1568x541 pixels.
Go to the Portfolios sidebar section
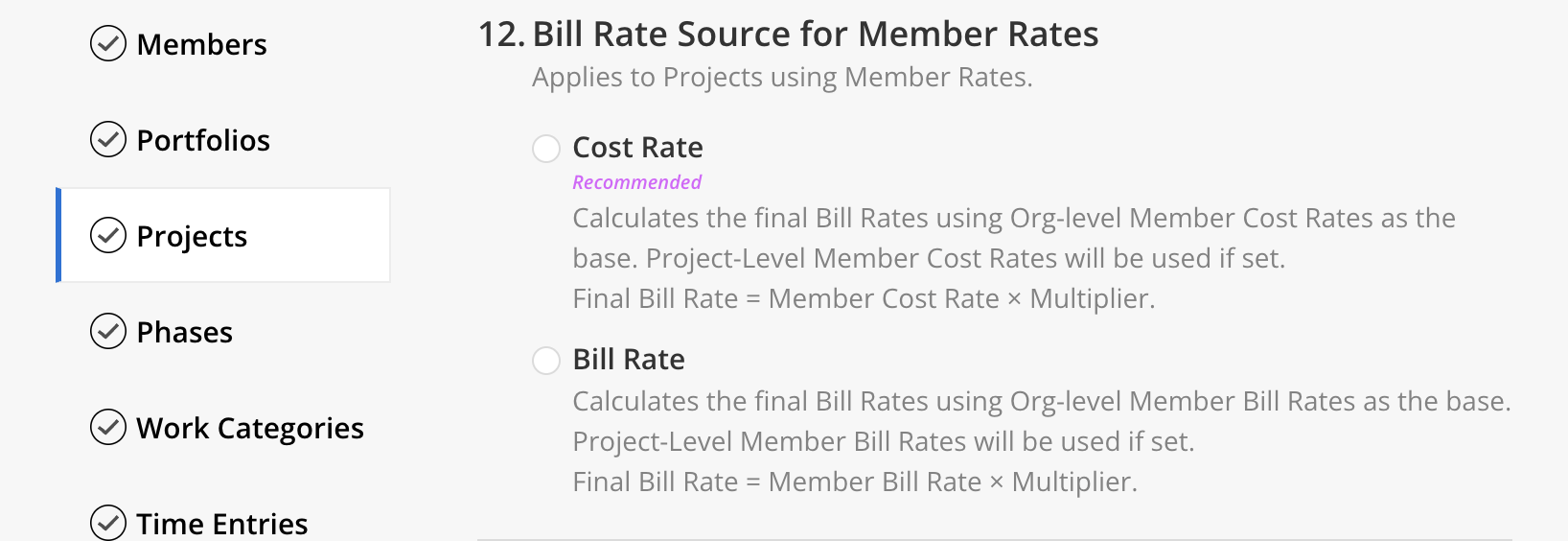pos(203,140)
